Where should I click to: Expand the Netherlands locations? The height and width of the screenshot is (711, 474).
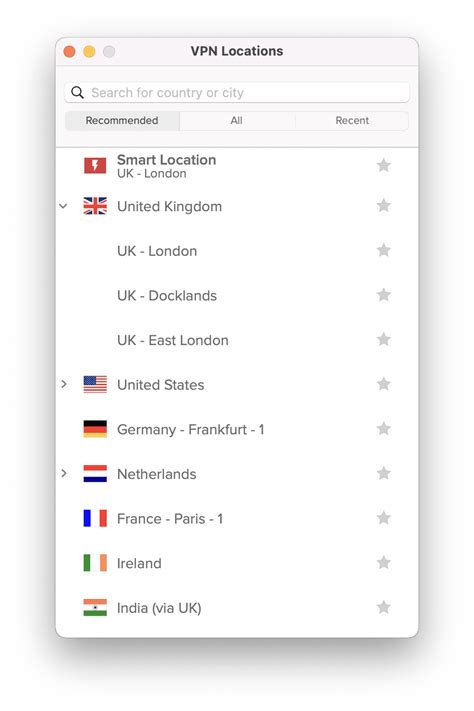tap(64, 473)
